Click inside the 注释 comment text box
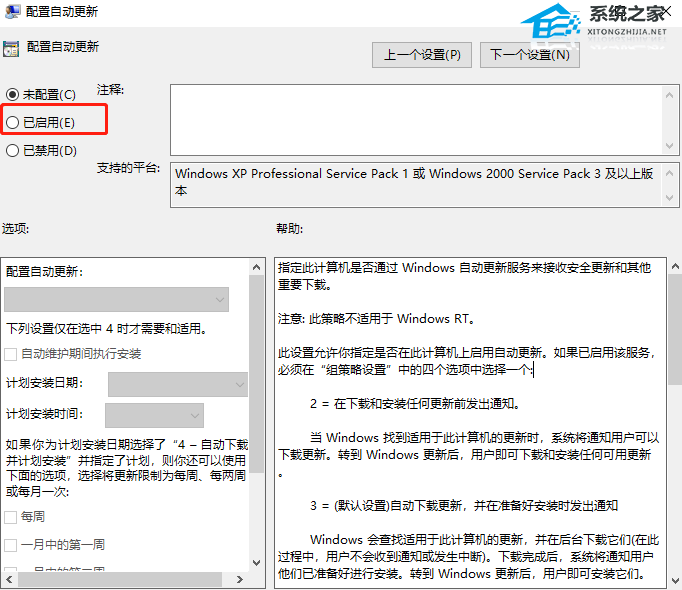 pos(416,120)
